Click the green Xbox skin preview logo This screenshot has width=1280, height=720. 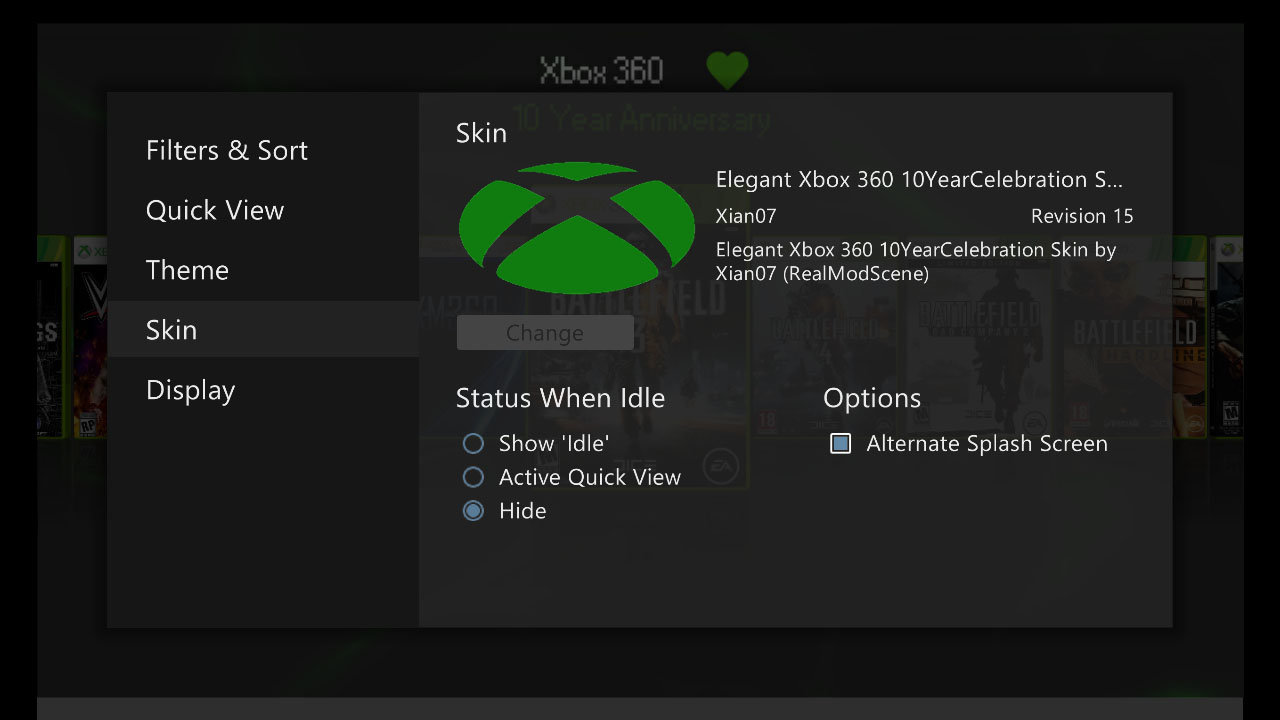577,227
